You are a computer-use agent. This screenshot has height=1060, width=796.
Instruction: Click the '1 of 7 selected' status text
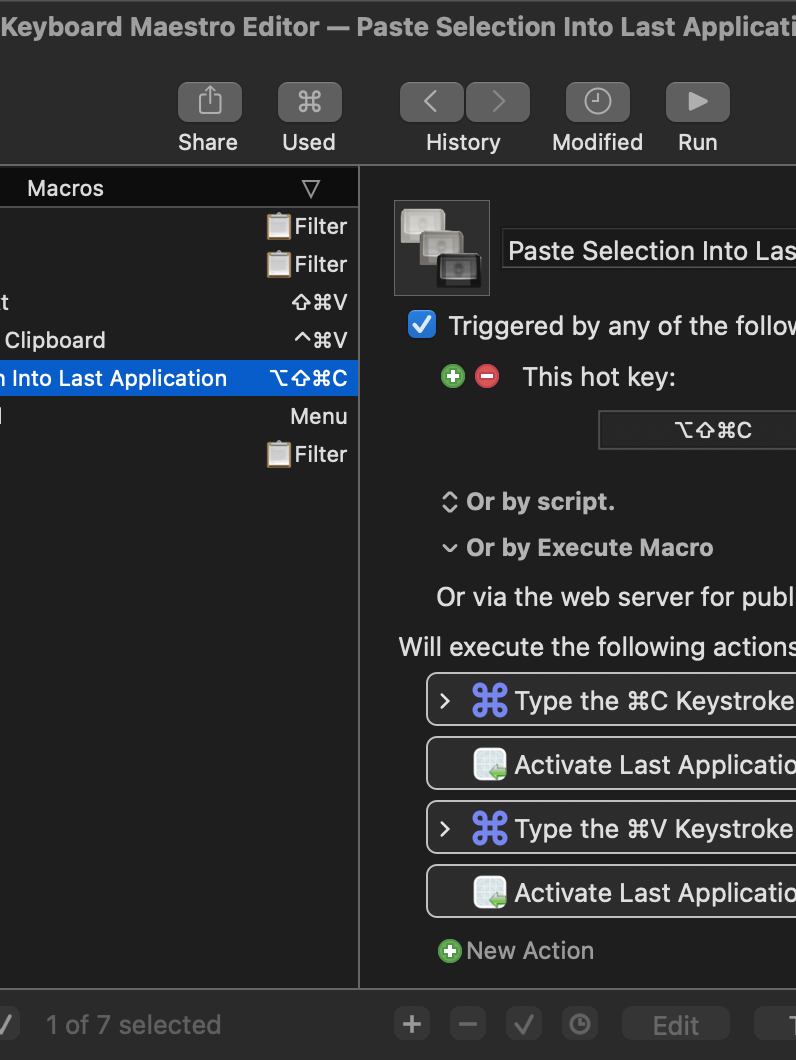coord(133,1025)
